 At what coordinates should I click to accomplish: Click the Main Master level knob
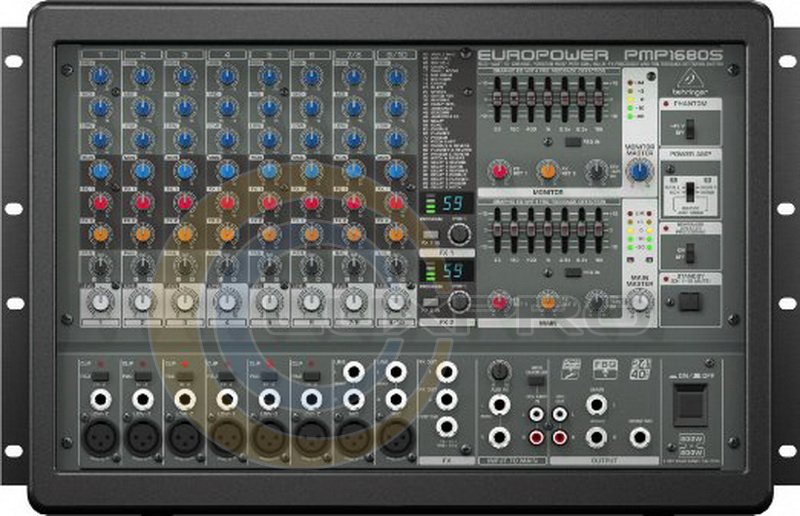tap(639, 301)
